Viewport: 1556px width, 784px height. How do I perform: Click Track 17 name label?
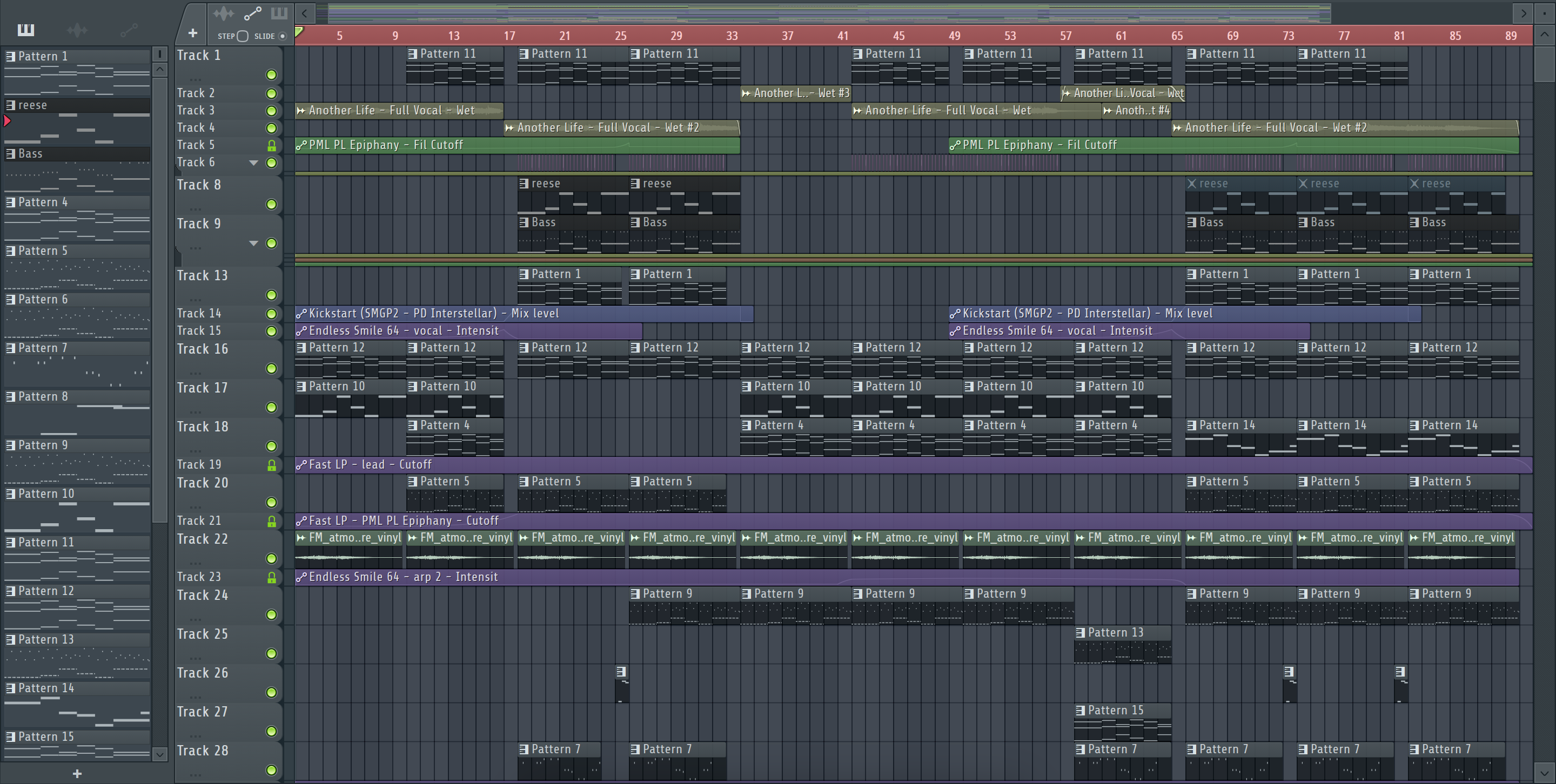[203, 388]
